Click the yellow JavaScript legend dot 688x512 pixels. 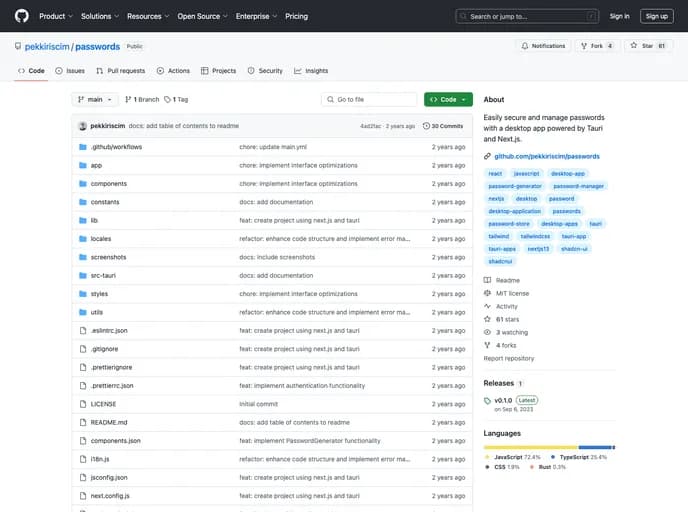tap(487, 457)
